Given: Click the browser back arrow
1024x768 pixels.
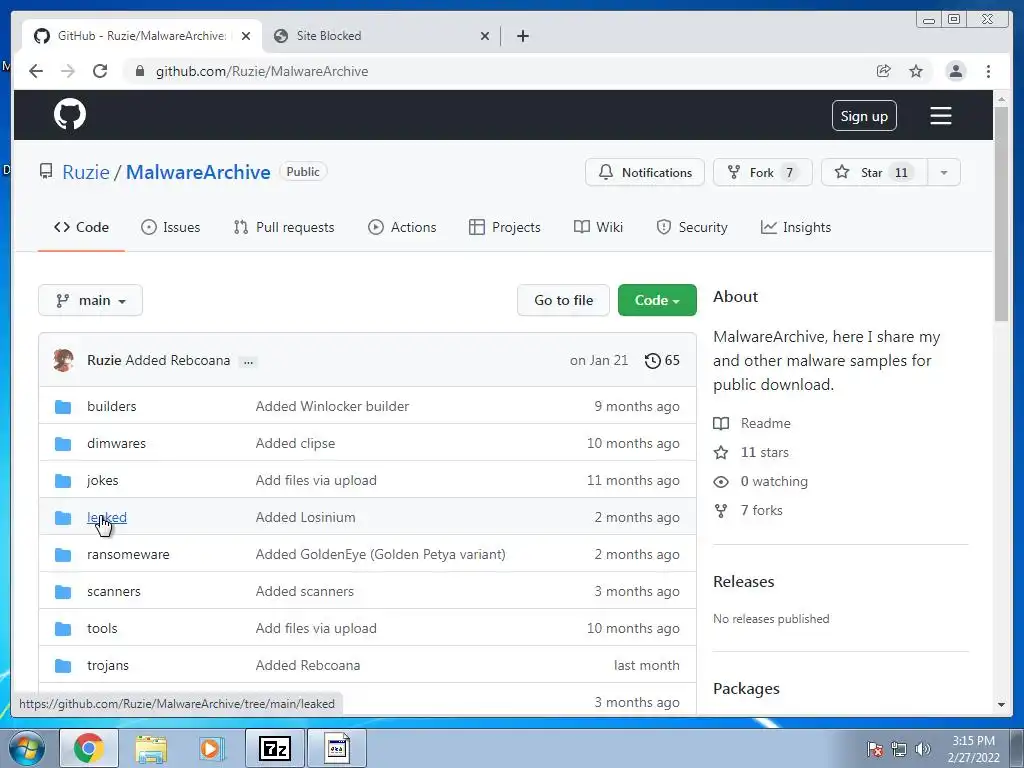Looking at the screenshot, I should click(x=36, y=71).
